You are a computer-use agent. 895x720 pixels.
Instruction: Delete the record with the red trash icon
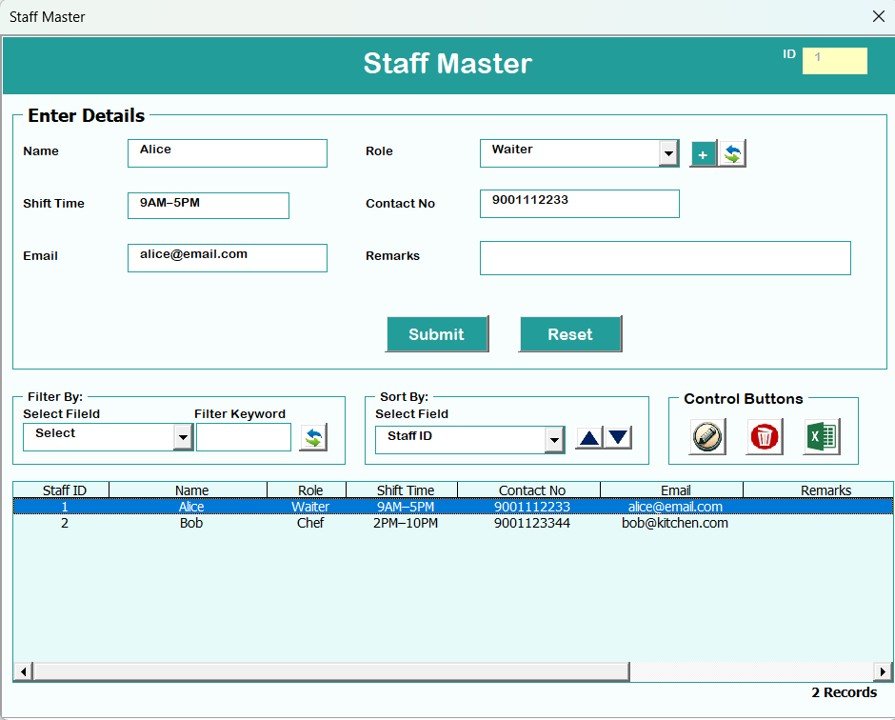(764, 437)
